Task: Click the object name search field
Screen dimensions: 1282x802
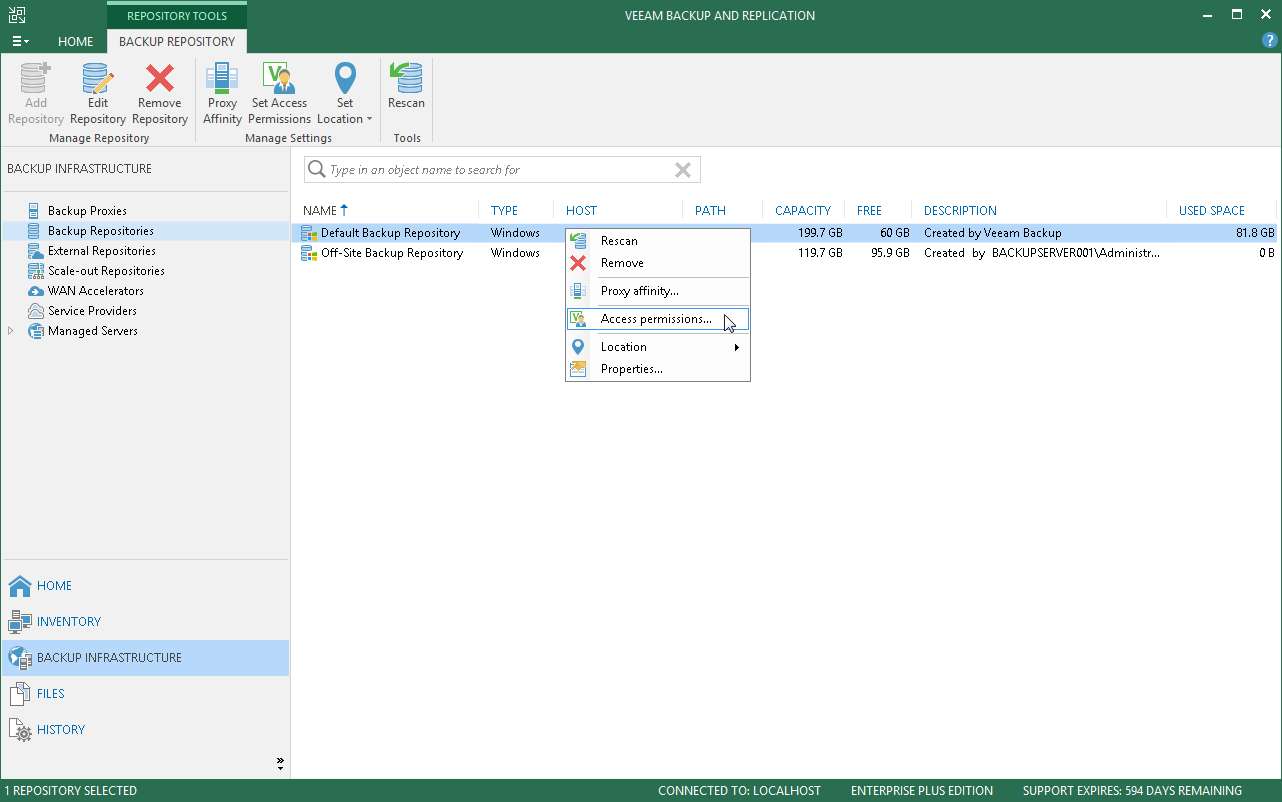Action: tap(502, 170)
